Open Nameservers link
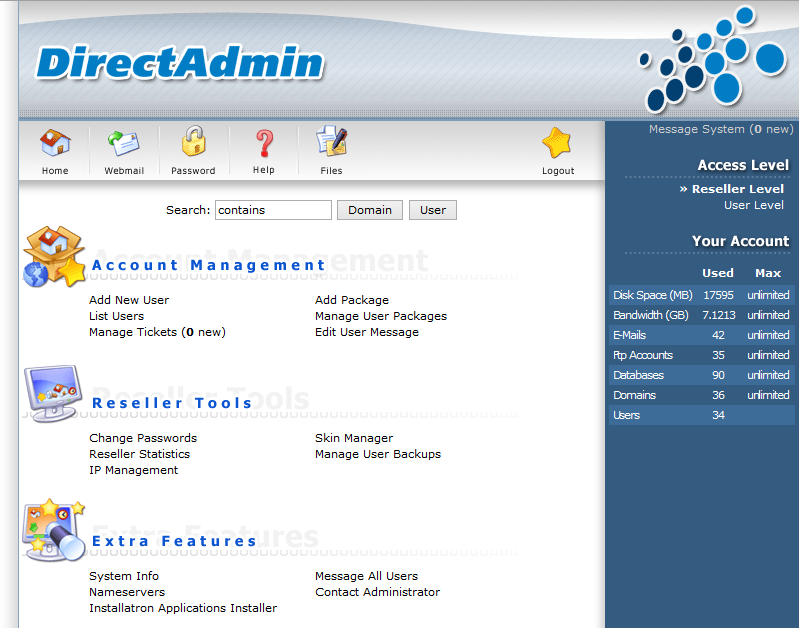 pos(127,592)
